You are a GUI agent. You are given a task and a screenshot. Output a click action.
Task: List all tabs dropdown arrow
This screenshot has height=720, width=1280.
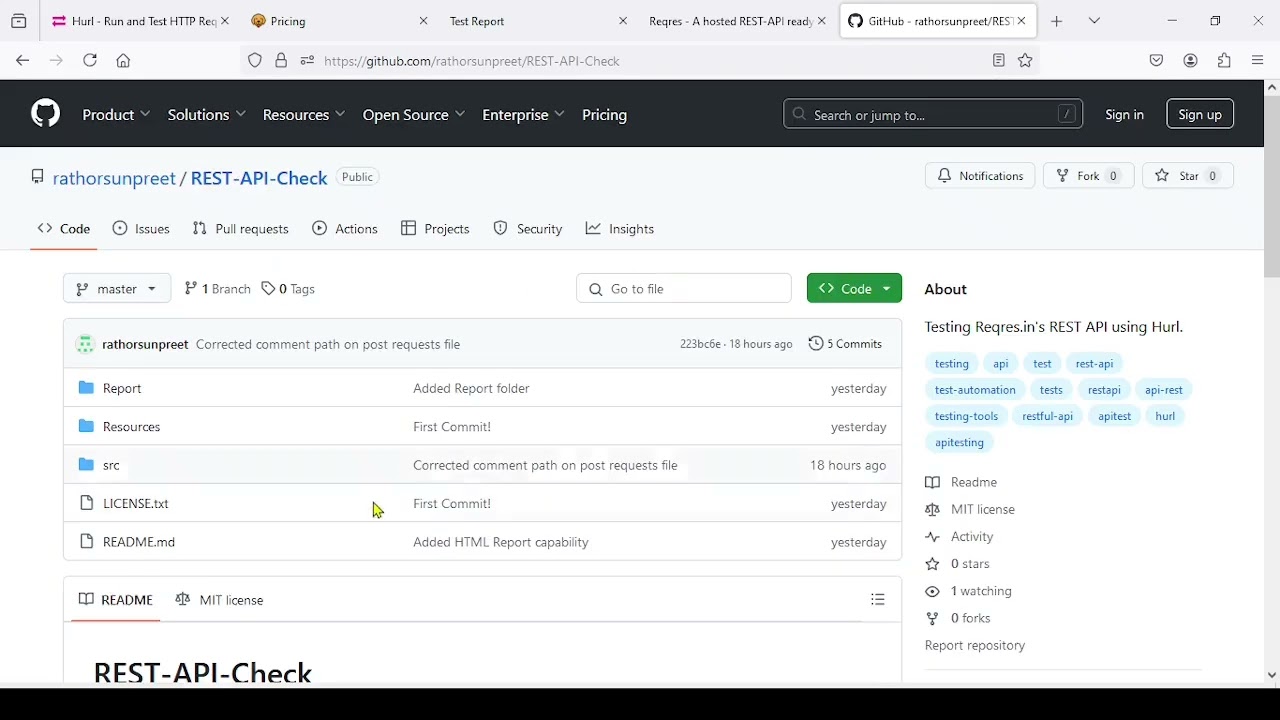pyautogui.click(x=1095, y=21)
